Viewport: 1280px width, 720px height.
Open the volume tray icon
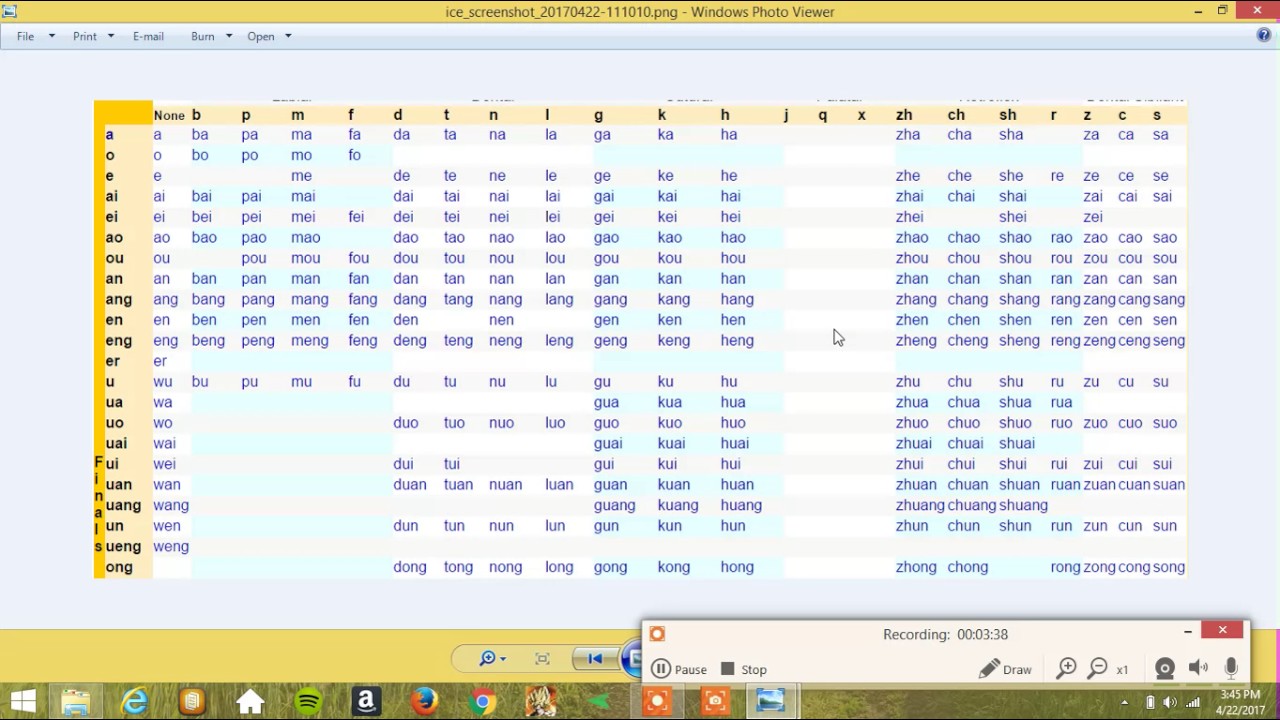pos(1171,702)
